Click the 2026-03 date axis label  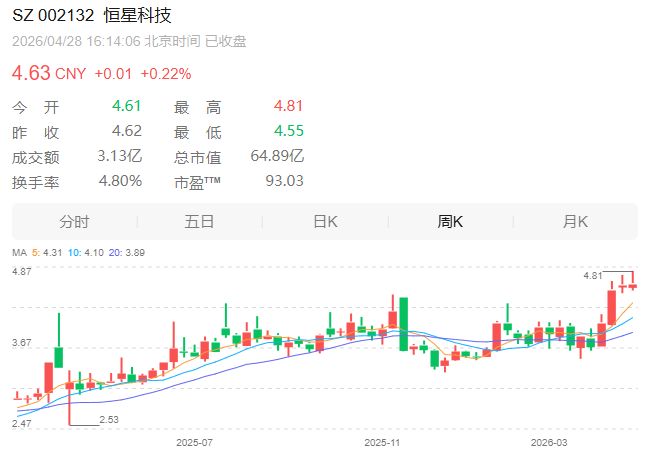(x=549, y=443)
